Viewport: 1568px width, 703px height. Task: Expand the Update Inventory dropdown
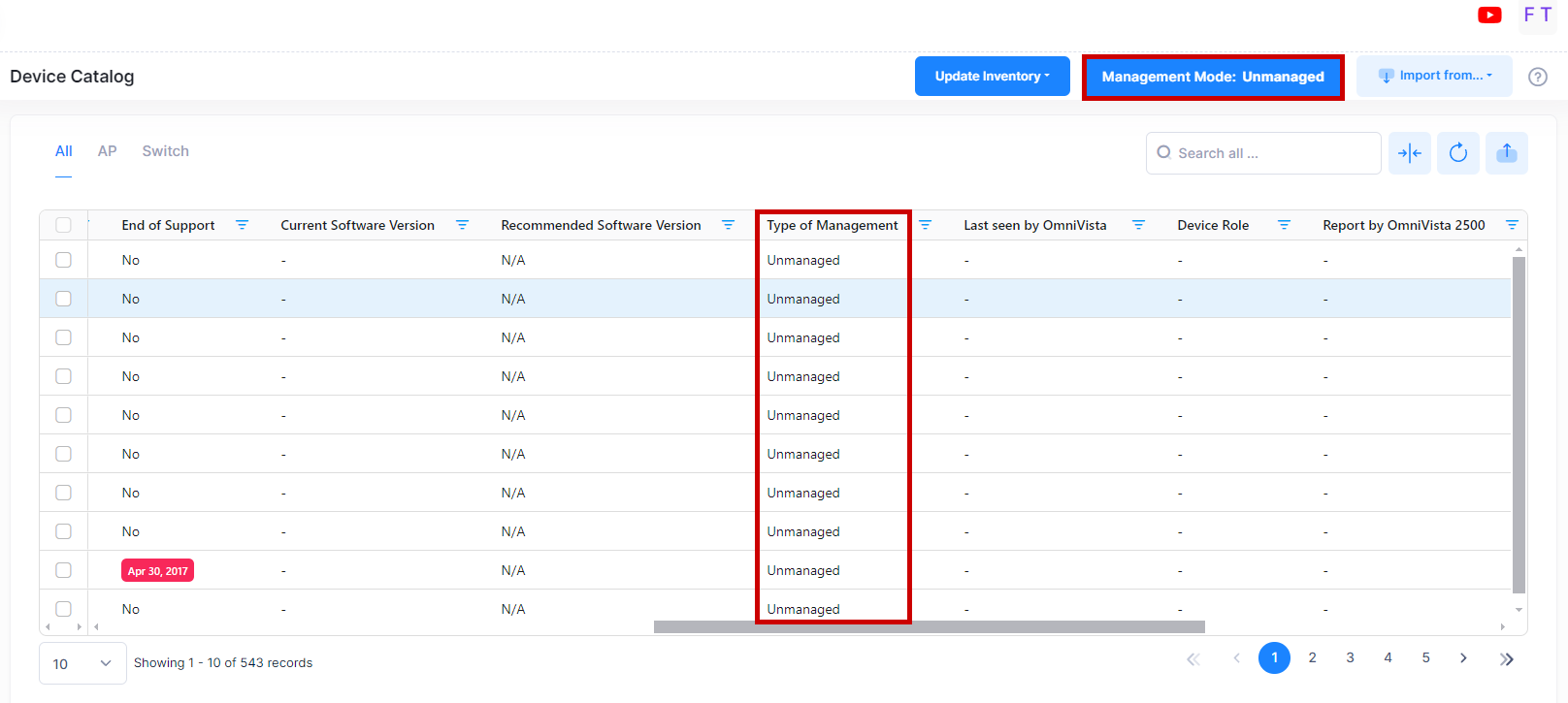[992, 77]
